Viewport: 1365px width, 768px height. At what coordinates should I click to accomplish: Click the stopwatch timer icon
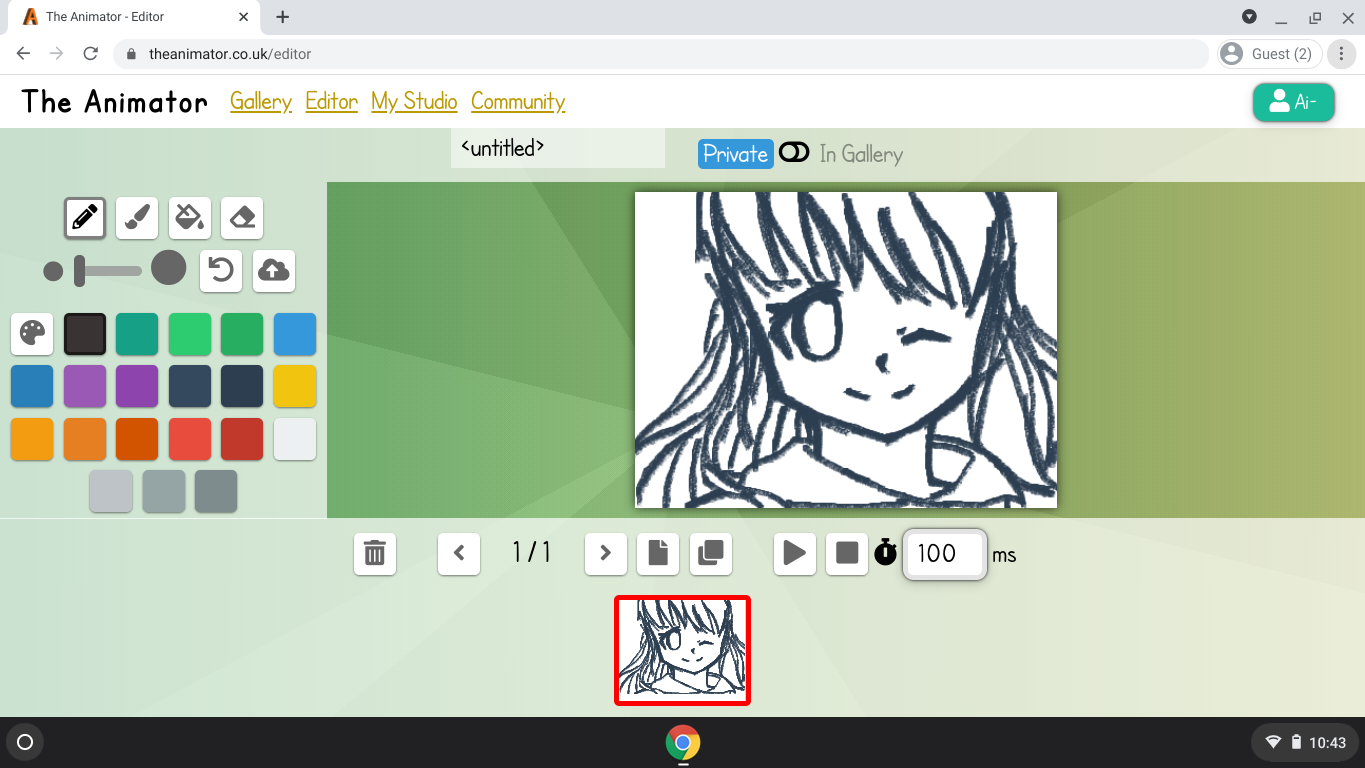pos(886,552)
